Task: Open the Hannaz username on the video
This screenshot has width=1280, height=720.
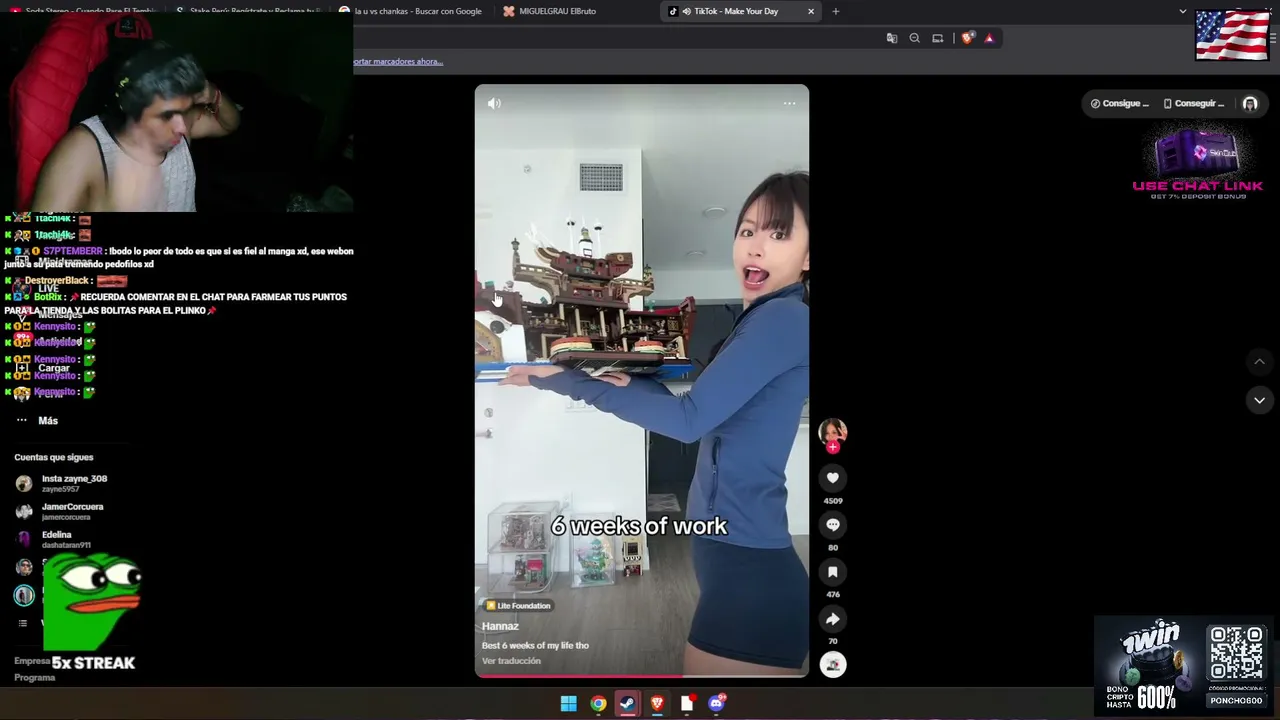Action: point(500,626)
